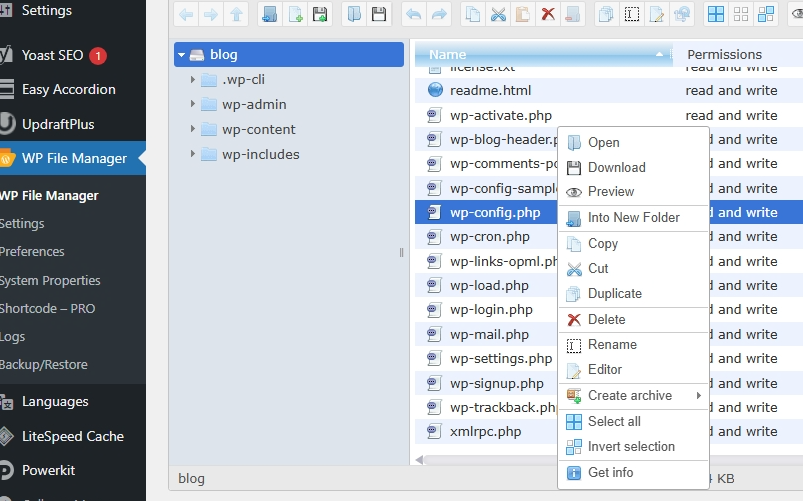Click the New file toolbar icon

click(x=295, y=14)
